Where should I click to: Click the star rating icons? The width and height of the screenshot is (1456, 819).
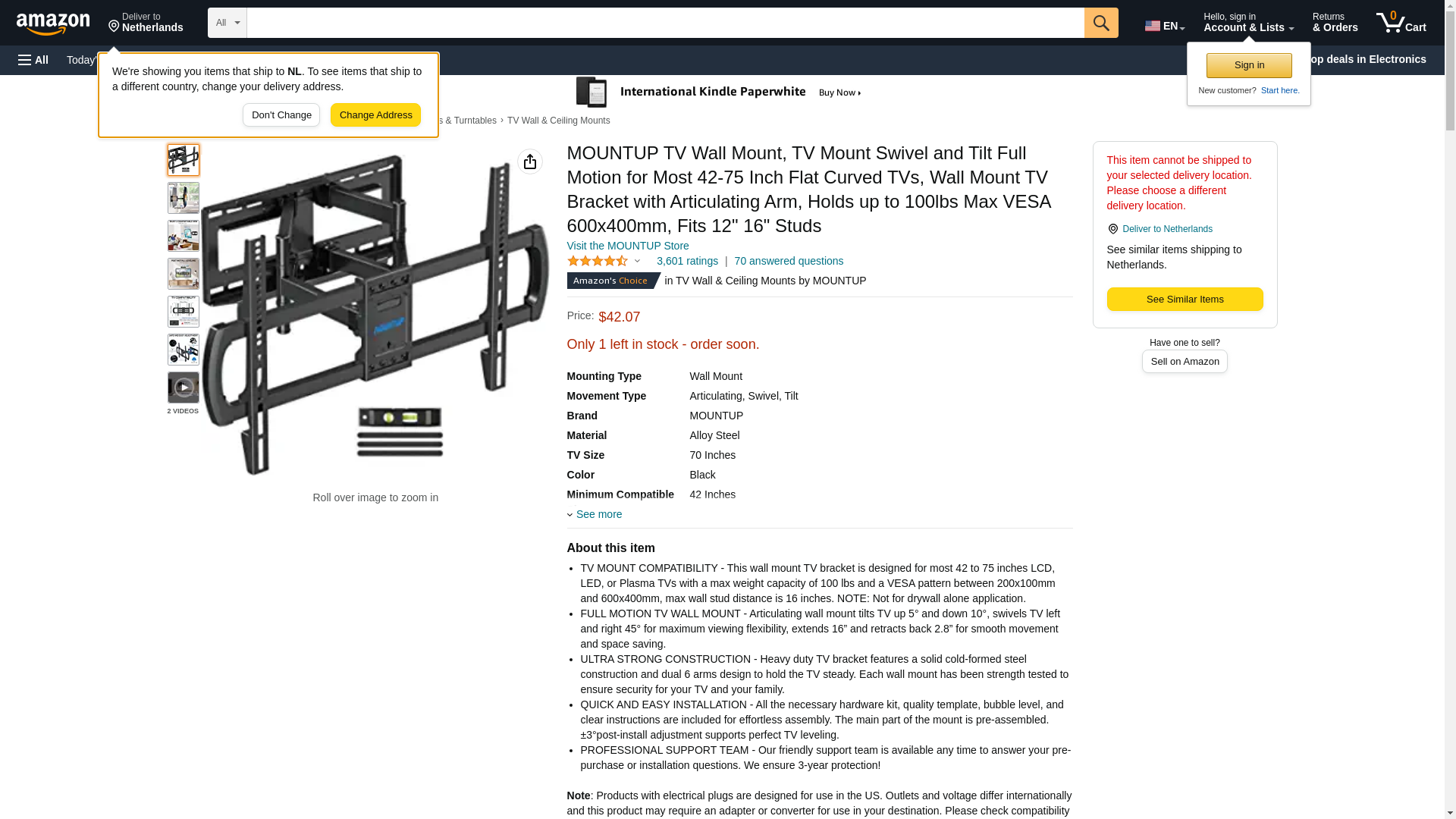point(598,262)
